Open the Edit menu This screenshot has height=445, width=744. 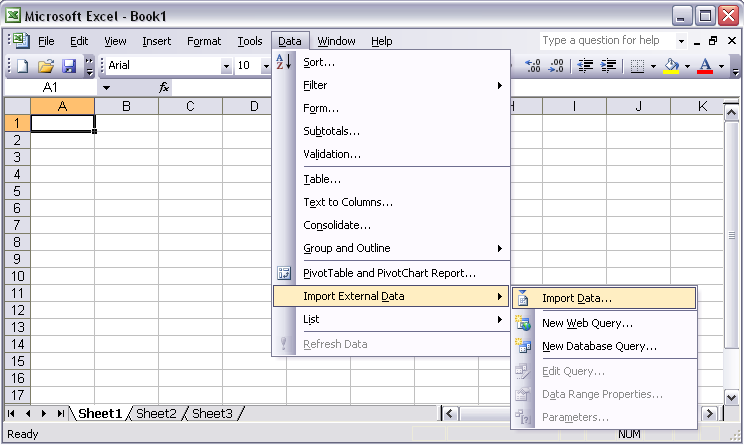point(79,41)
